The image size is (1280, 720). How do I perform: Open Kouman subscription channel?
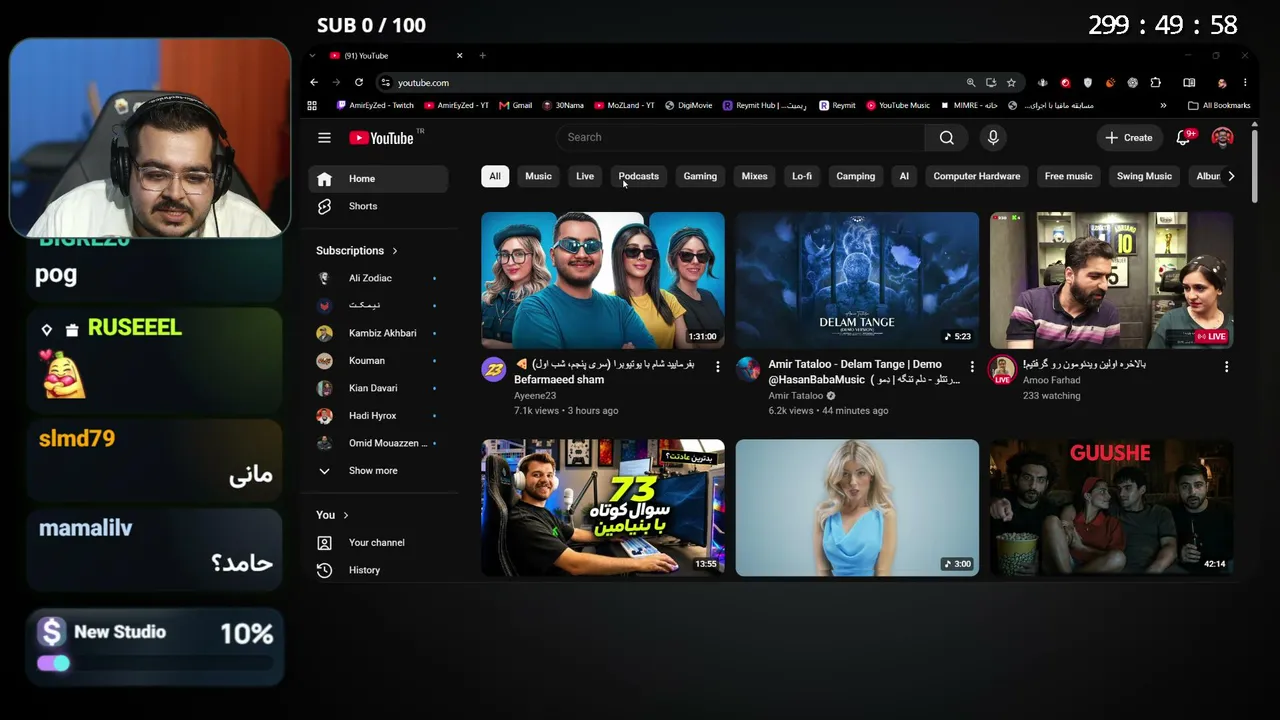click(x=379, y=361)
